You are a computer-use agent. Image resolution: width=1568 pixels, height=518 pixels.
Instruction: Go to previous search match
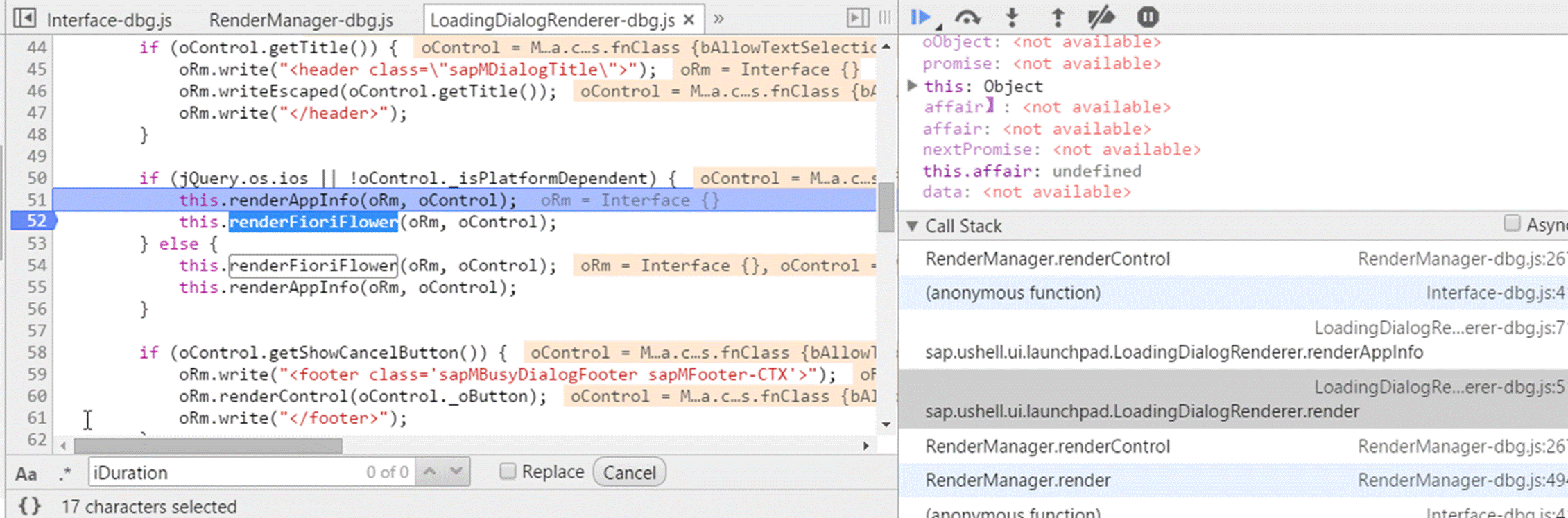430,472
